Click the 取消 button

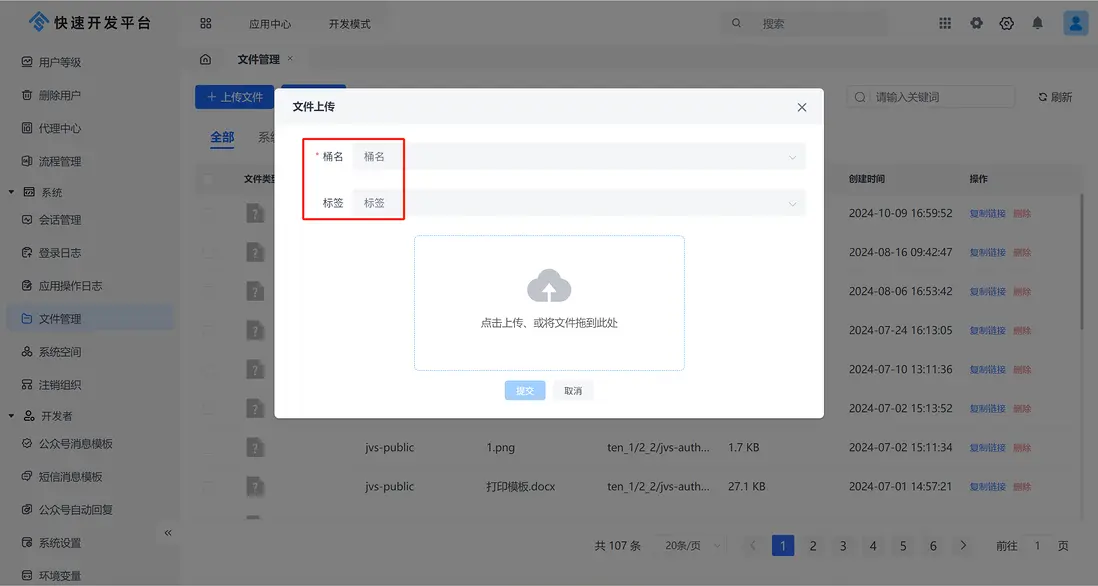(x=573, y=391)
